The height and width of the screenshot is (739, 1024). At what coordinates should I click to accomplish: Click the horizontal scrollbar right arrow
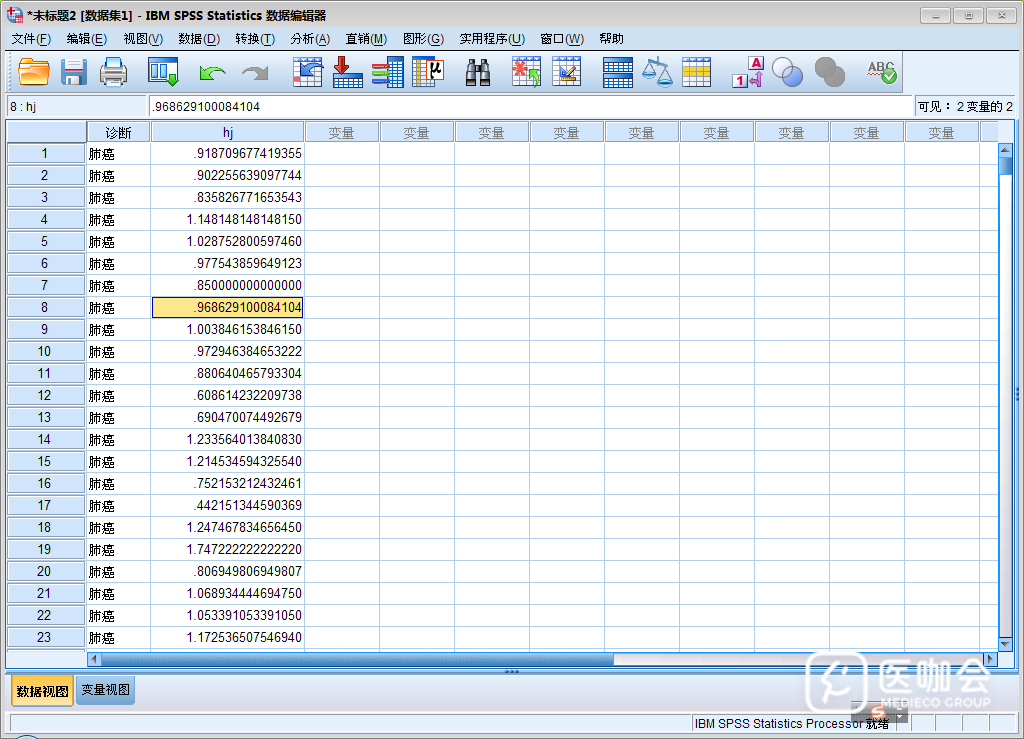990,659
